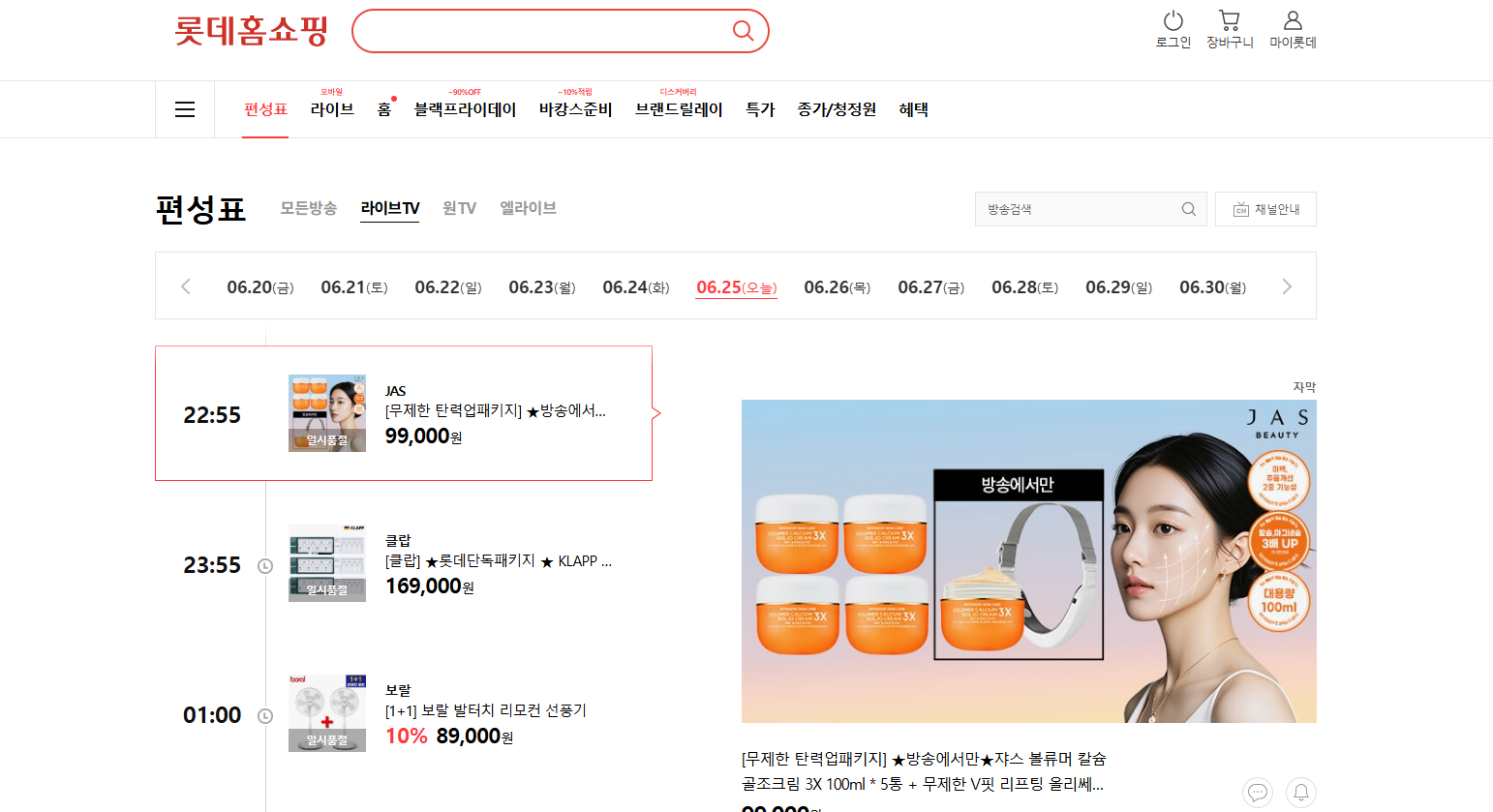
Task: Click the alarm clock icon next to 01:00
Action: (x=265, y=716)
